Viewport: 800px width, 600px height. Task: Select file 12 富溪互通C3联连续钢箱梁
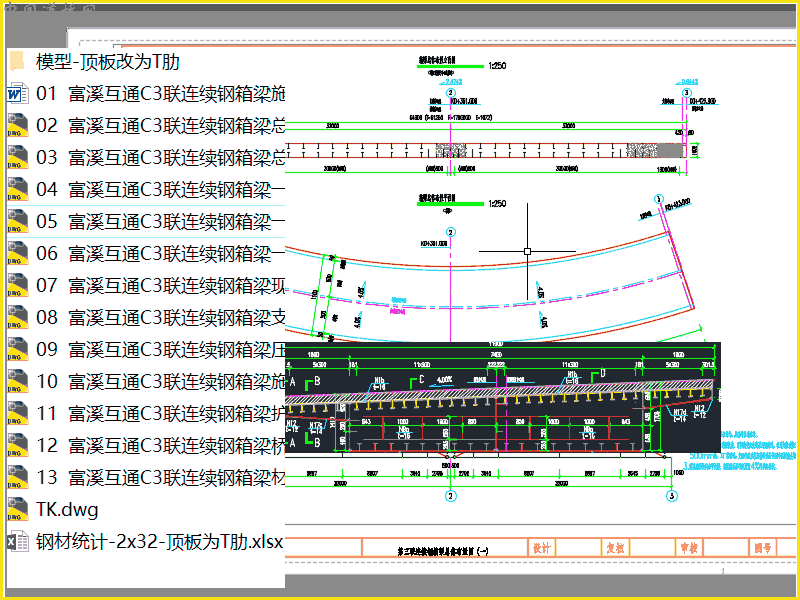[146, 445]
